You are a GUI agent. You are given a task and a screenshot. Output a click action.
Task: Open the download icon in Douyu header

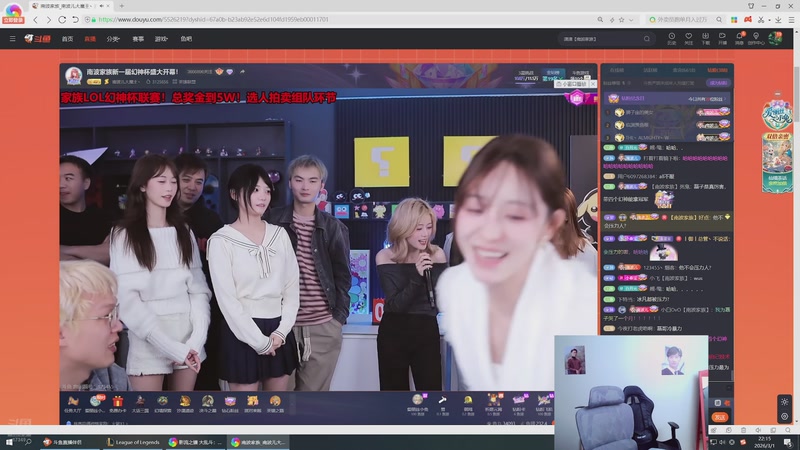pos(705,39)
